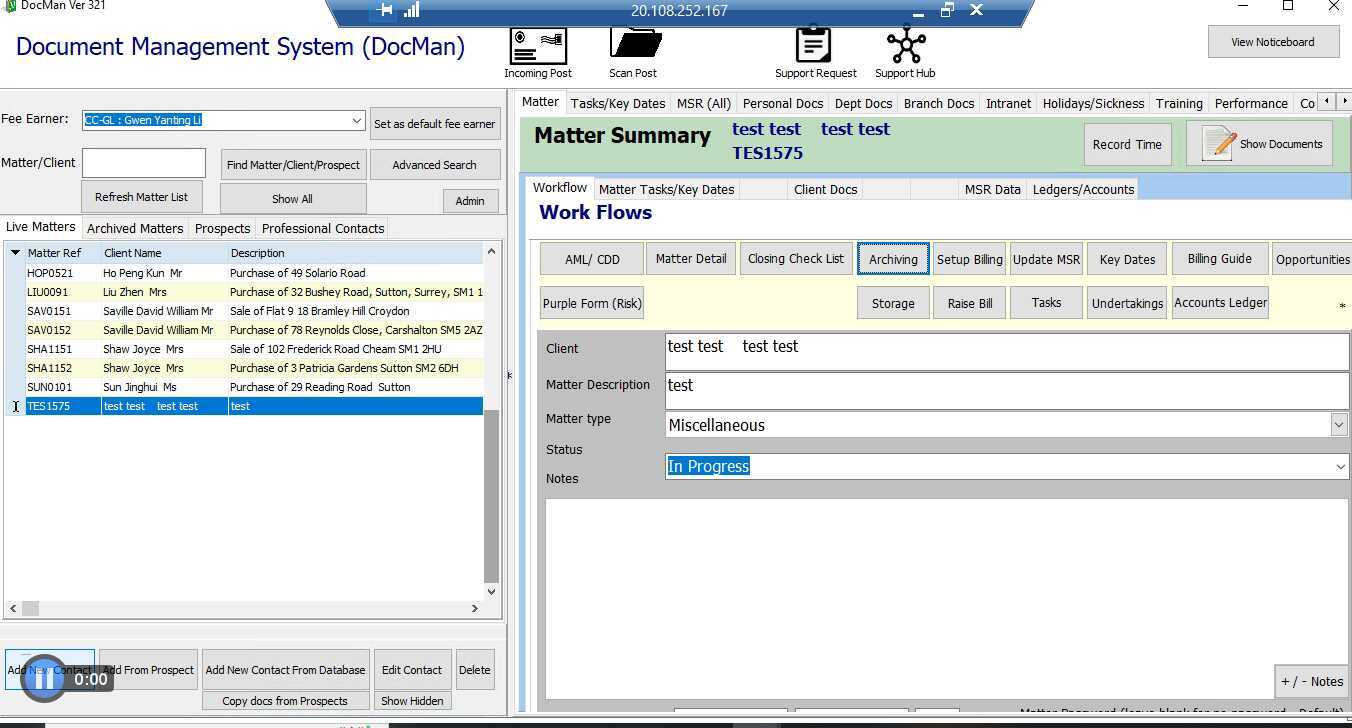Image resolution: width=1352 pixels, height=728 pixels.
Task: Click the matter list horizontal scrollbar thumb
Action: coord(30,608)
